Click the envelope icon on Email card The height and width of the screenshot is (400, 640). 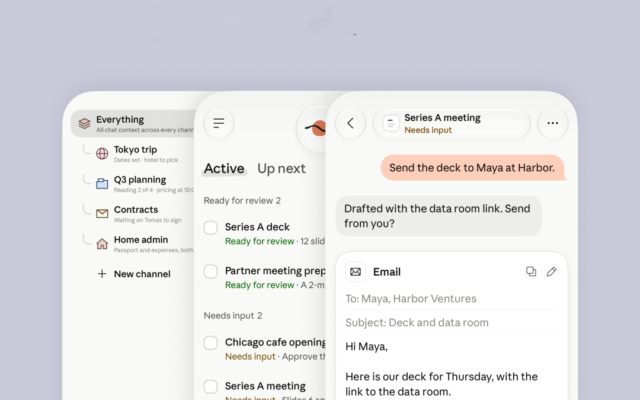coord(356,272)
